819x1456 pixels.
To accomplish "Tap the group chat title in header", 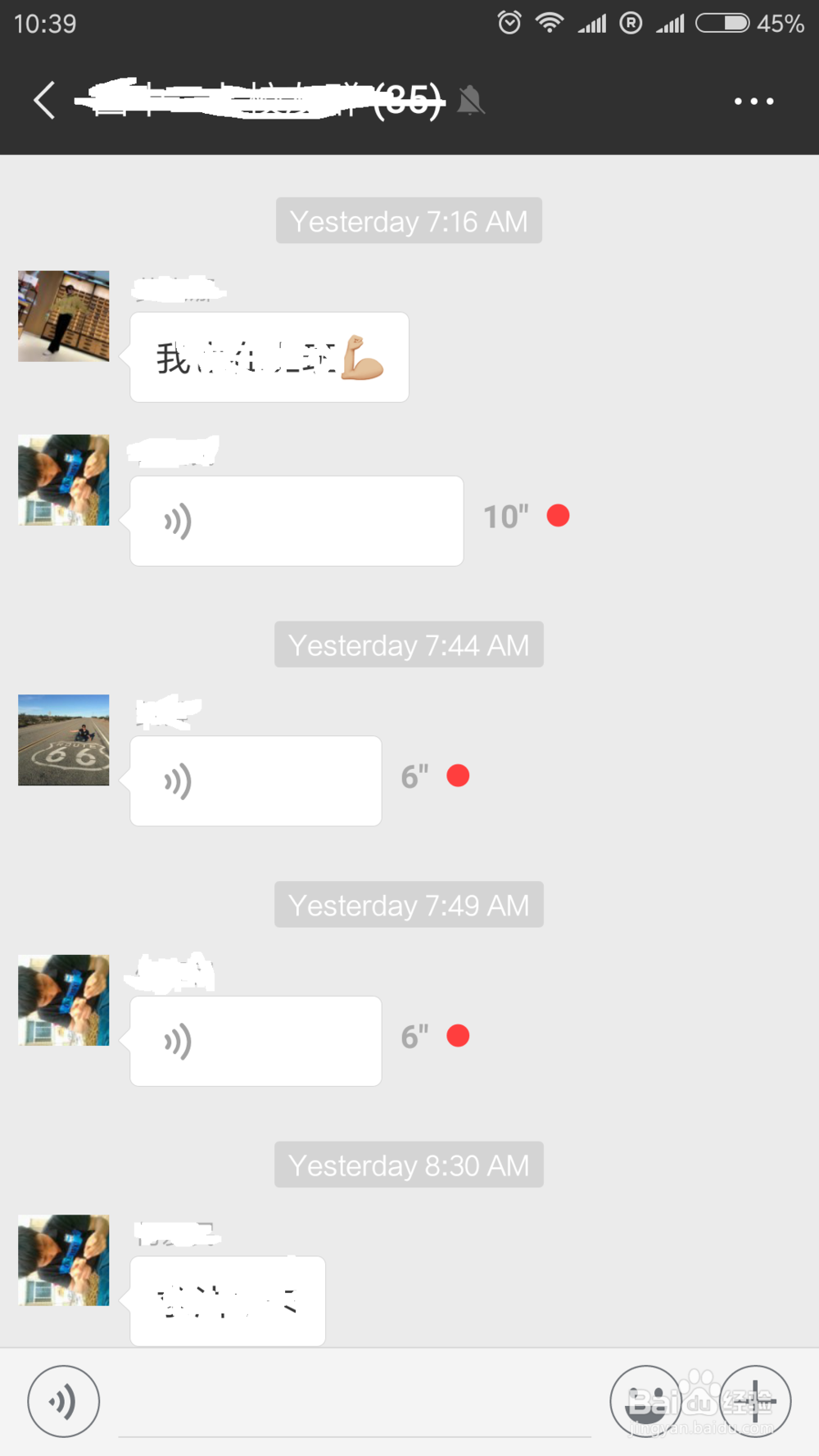I will [260, 100].
